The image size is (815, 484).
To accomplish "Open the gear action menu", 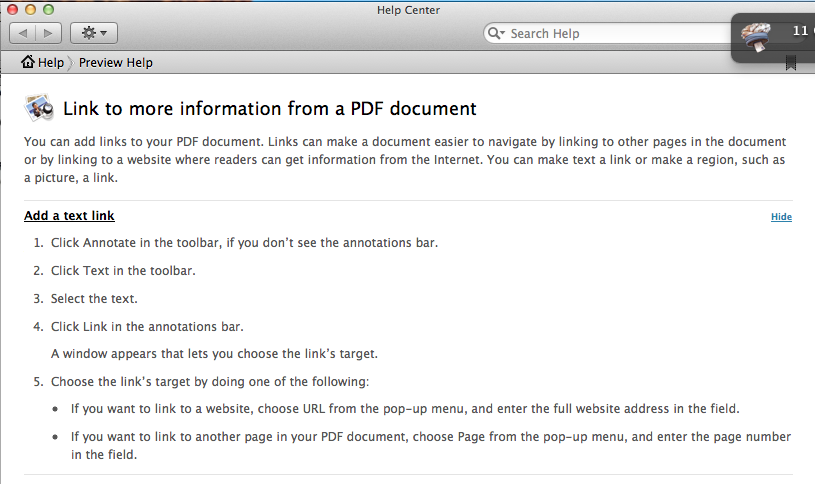I will pos(94,34).
